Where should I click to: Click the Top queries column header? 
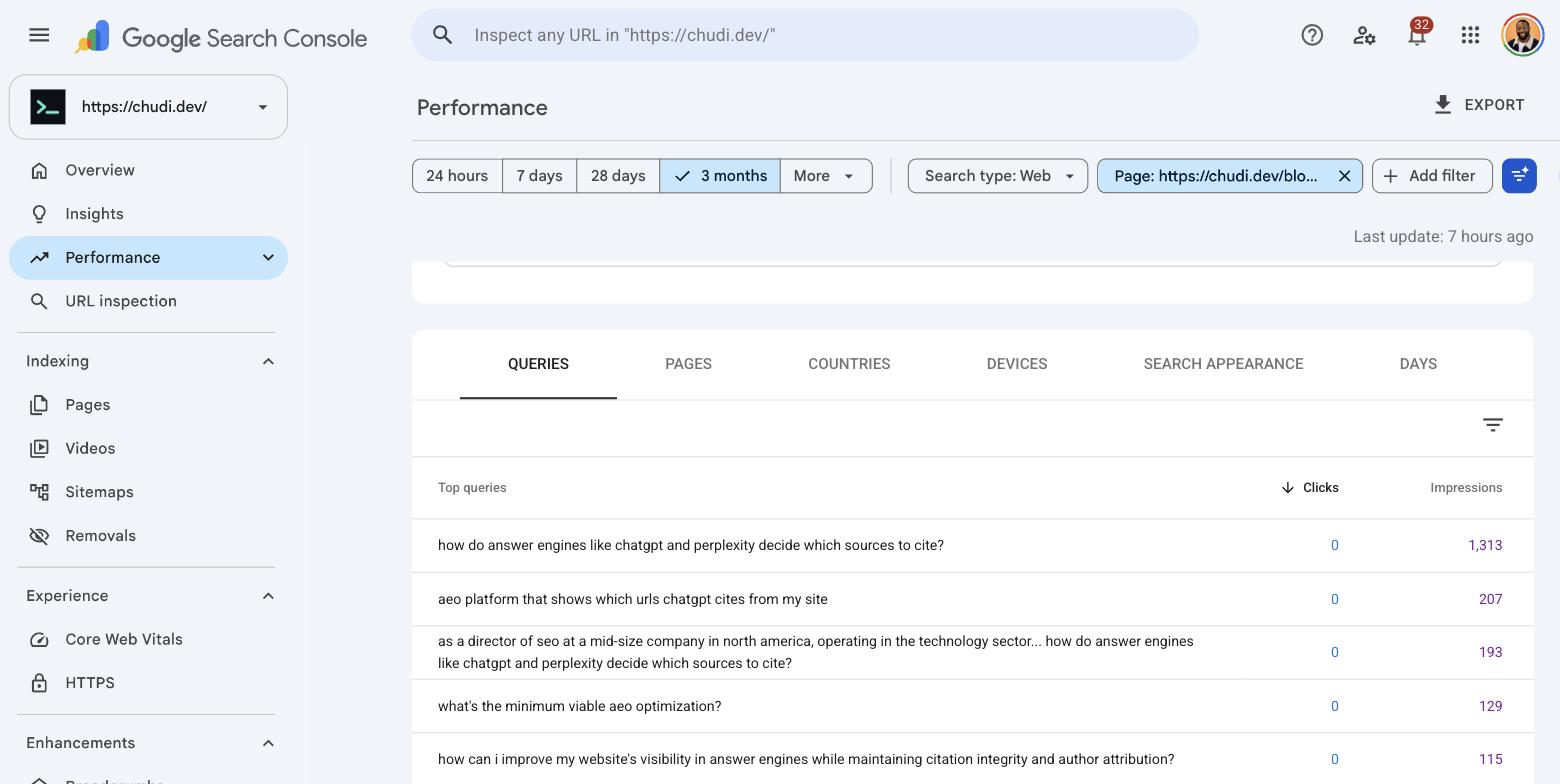(x=472, y=488)
